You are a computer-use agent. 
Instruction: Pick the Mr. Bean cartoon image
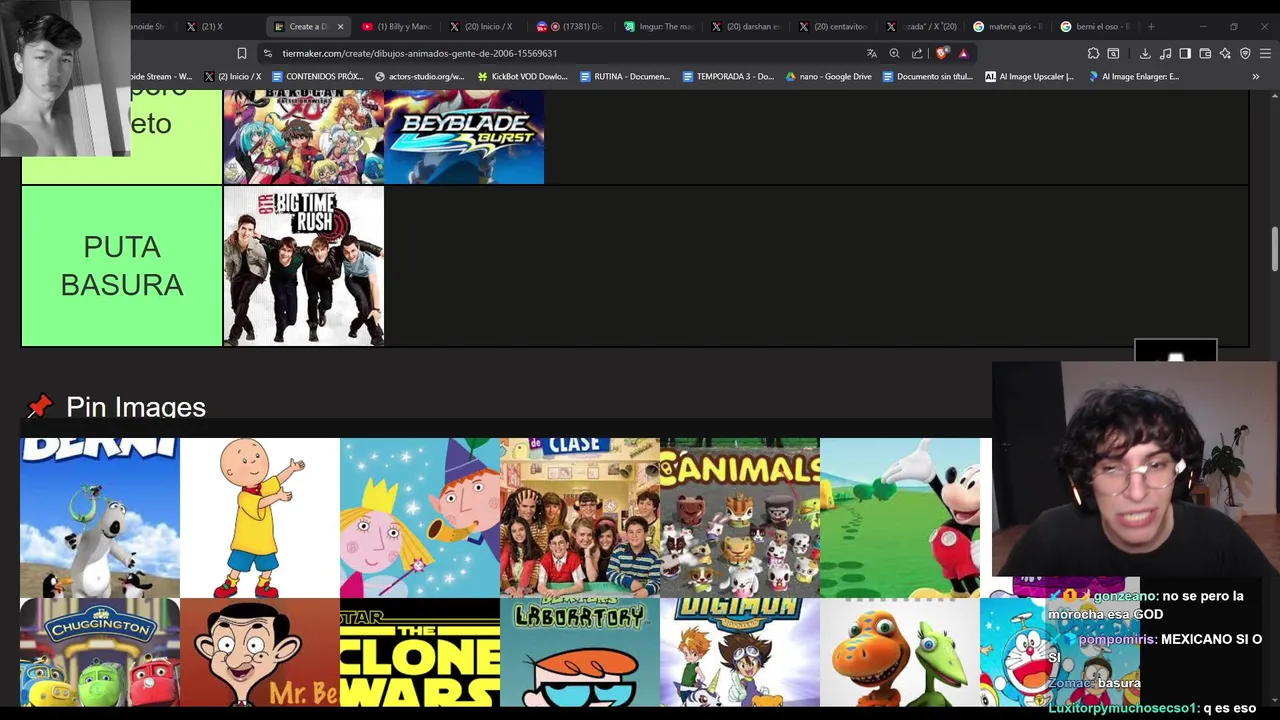coord(260,652)
